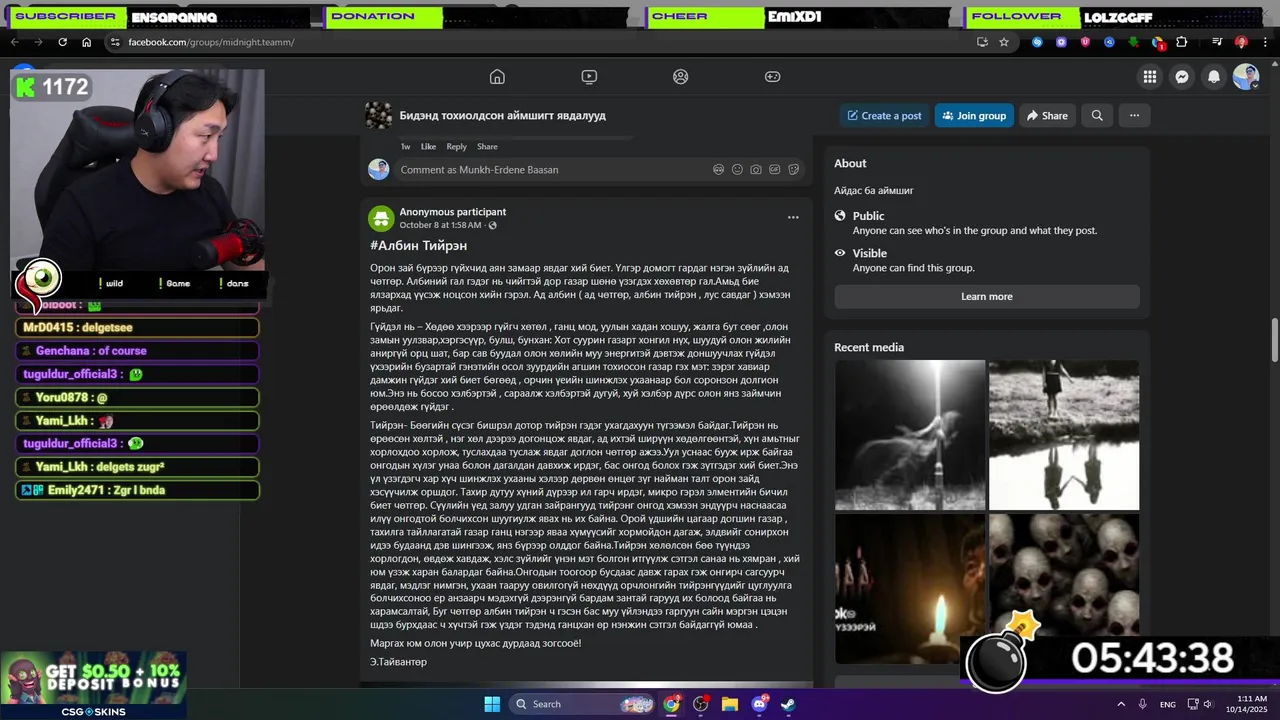
Task: Attach a photo using camera icon in comment
Action: click(x=756, y=170)
